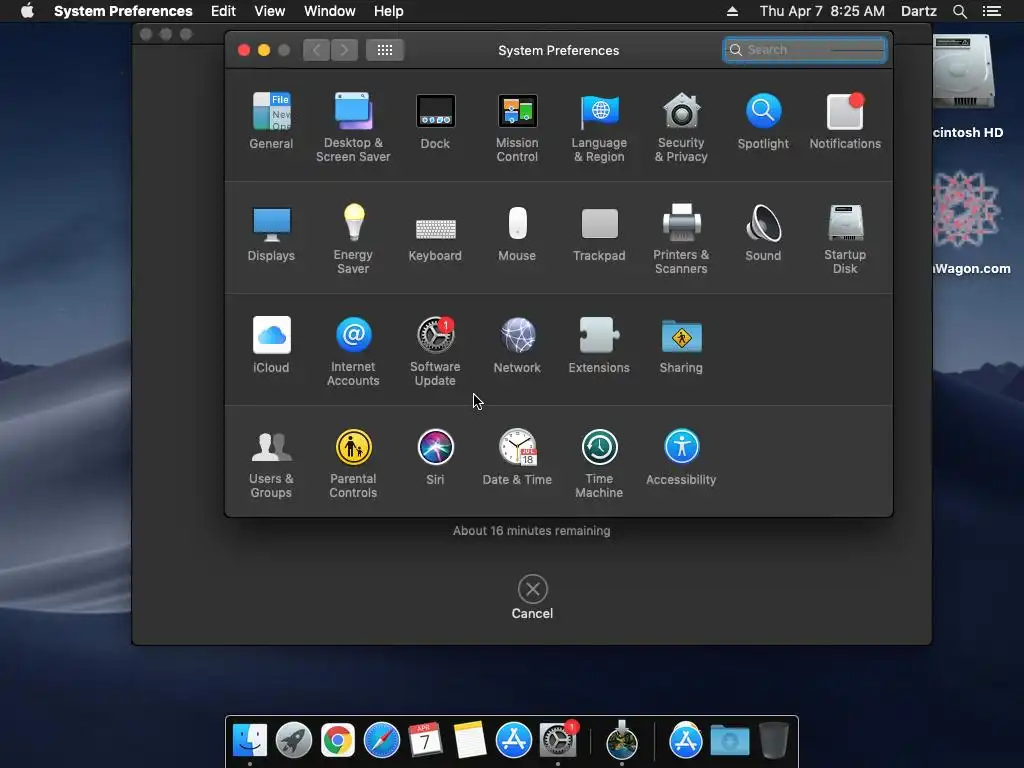
Task: Open Users & Groups preferences
Action: tap(271, 464)
